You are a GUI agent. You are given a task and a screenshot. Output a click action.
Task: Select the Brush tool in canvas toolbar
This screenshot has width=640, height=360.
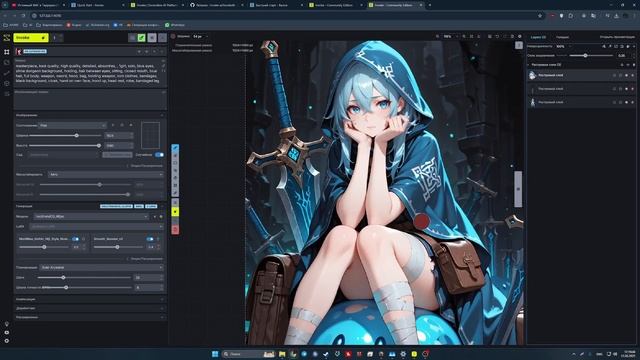175,147
